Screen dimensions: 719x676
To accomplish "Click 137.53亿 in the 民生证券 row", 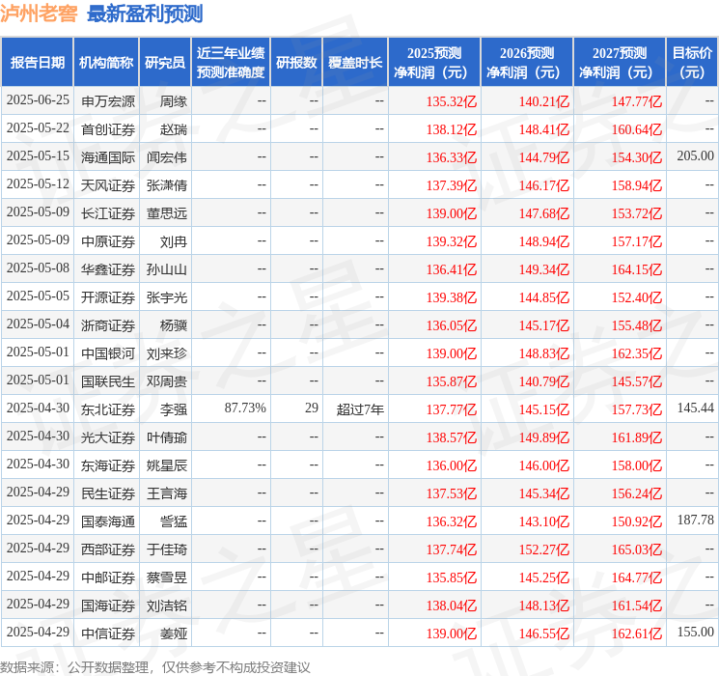I will [452, 493].
